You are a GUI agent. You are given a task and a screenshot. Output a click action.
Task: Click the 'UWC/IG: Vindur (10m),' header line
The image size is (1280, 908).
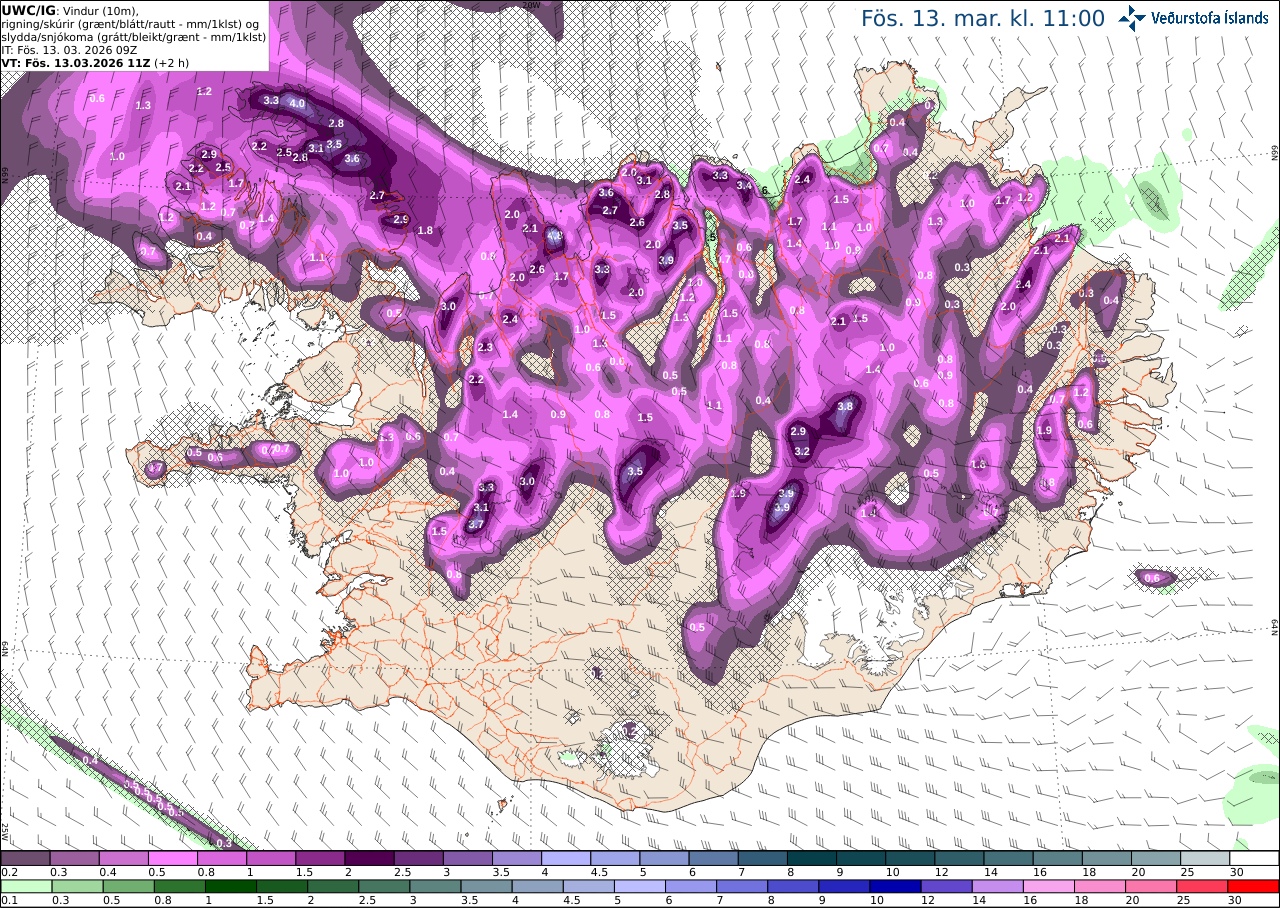pyautogui.click(x=70, y=10)
